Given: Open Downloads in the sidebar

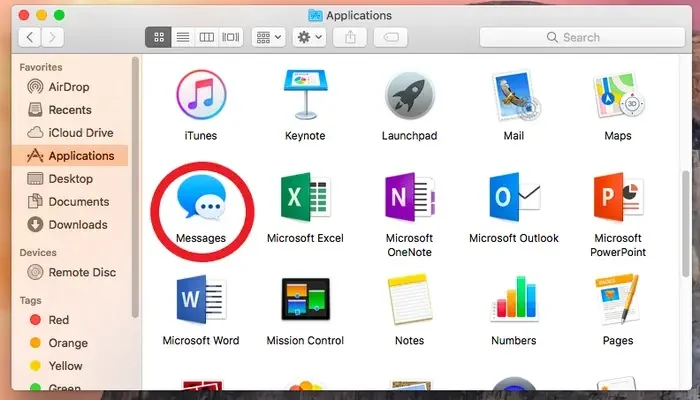Looking at the screenshot, I should point(70,225).
